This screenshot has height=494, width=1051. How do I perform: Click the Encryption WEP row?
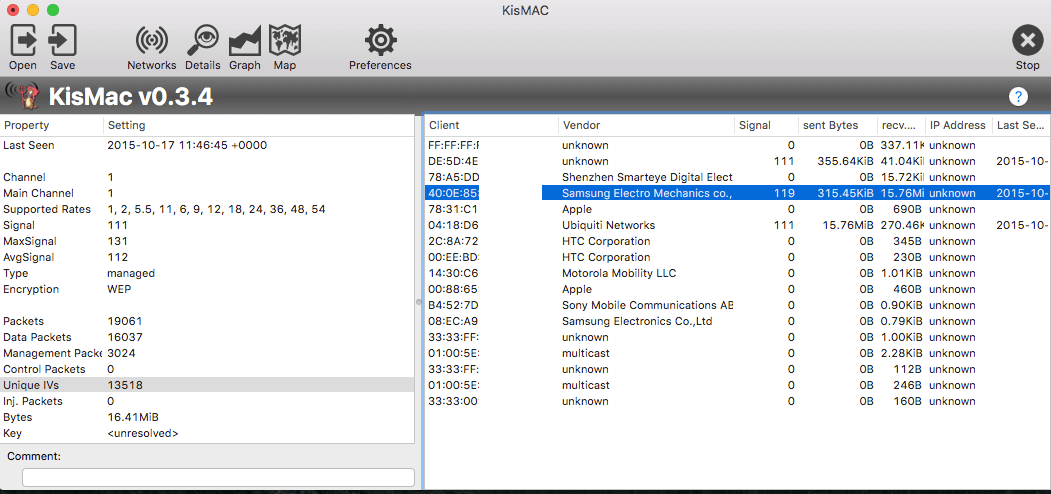coord(207,290)
